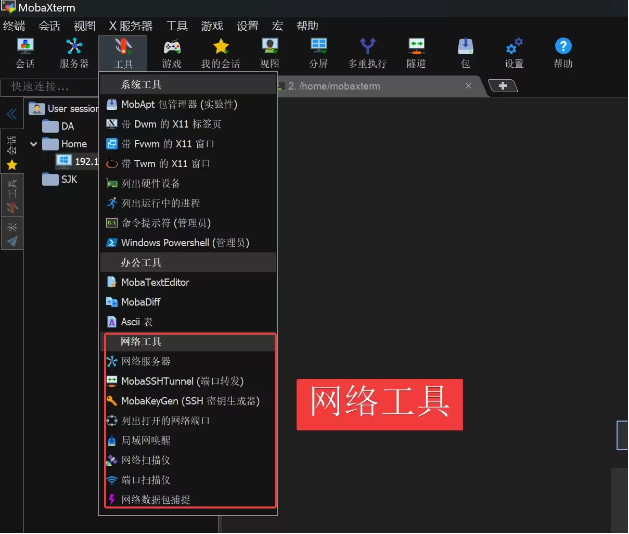Collapse the Home folder in session tree
The image size is (629, 534).
(35, 144)
